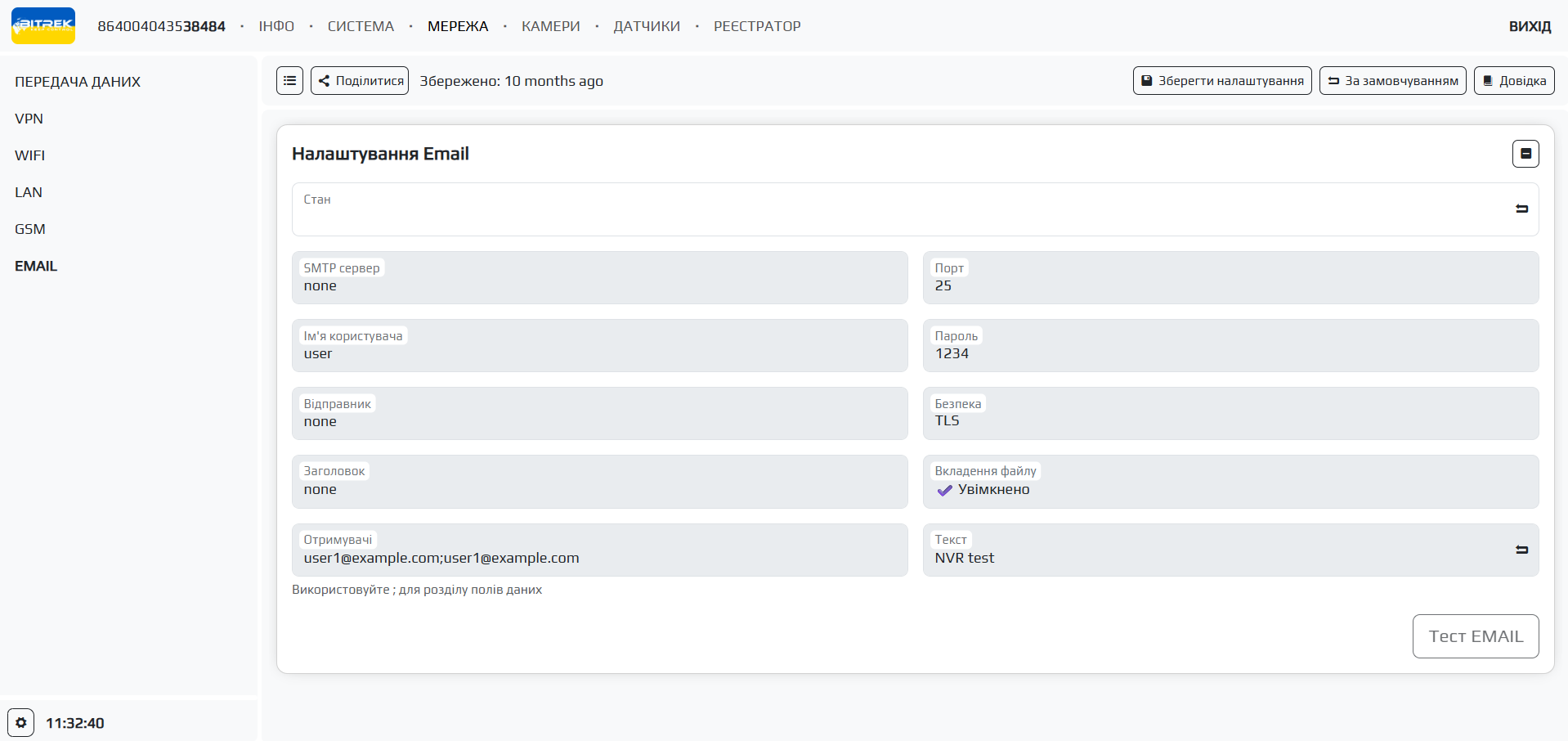Reset the Текст field to default
This screenshot has height=741, width=1568.
click(1521, 550)
